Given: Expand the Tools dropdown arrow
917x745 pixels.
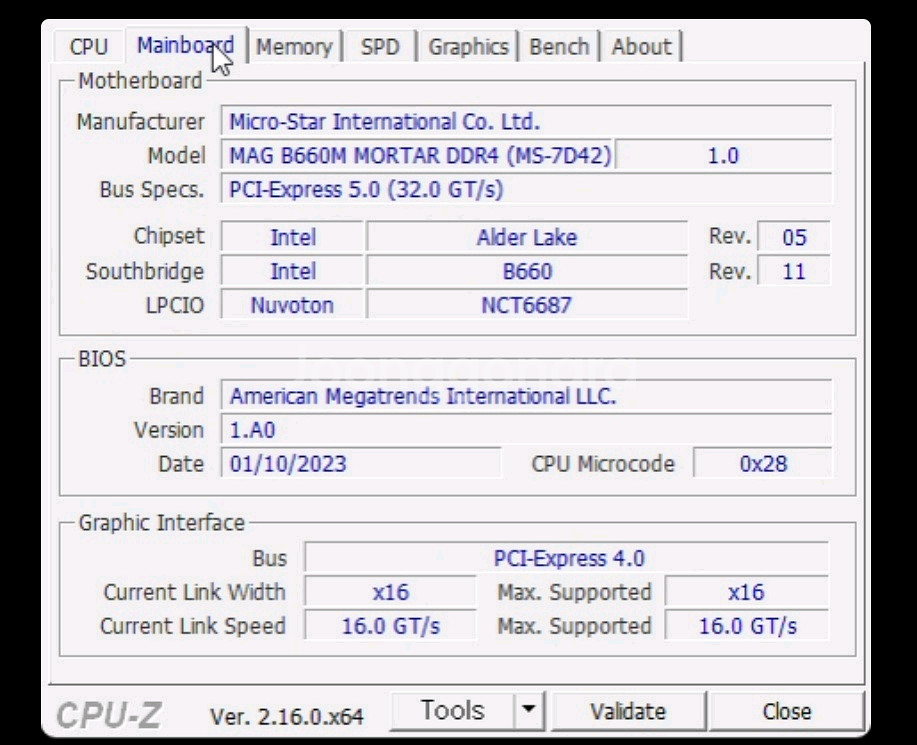Looking at the screenshot, I should (529, 711).
